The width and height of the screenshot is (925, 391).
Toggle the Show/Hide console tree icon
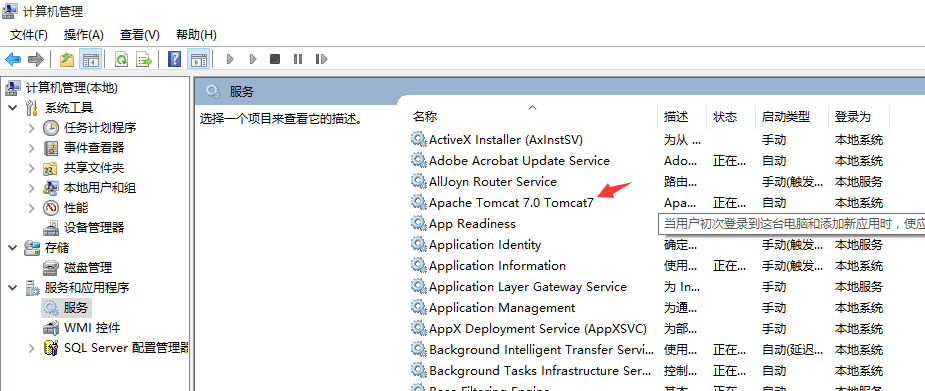coord(90,59)
